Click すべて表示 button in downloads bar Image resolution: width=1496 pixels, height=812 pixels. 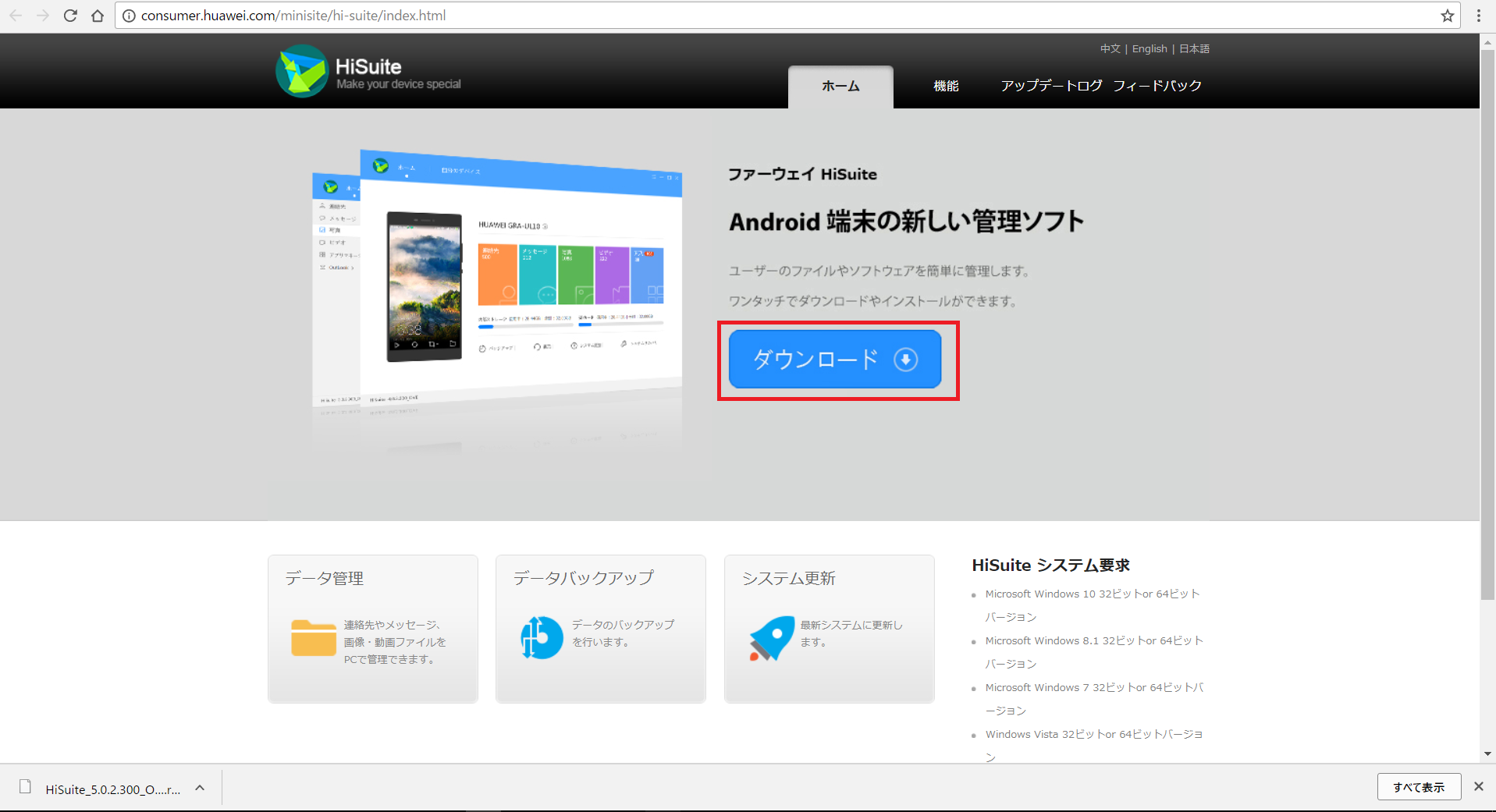tap(1419, 787)
